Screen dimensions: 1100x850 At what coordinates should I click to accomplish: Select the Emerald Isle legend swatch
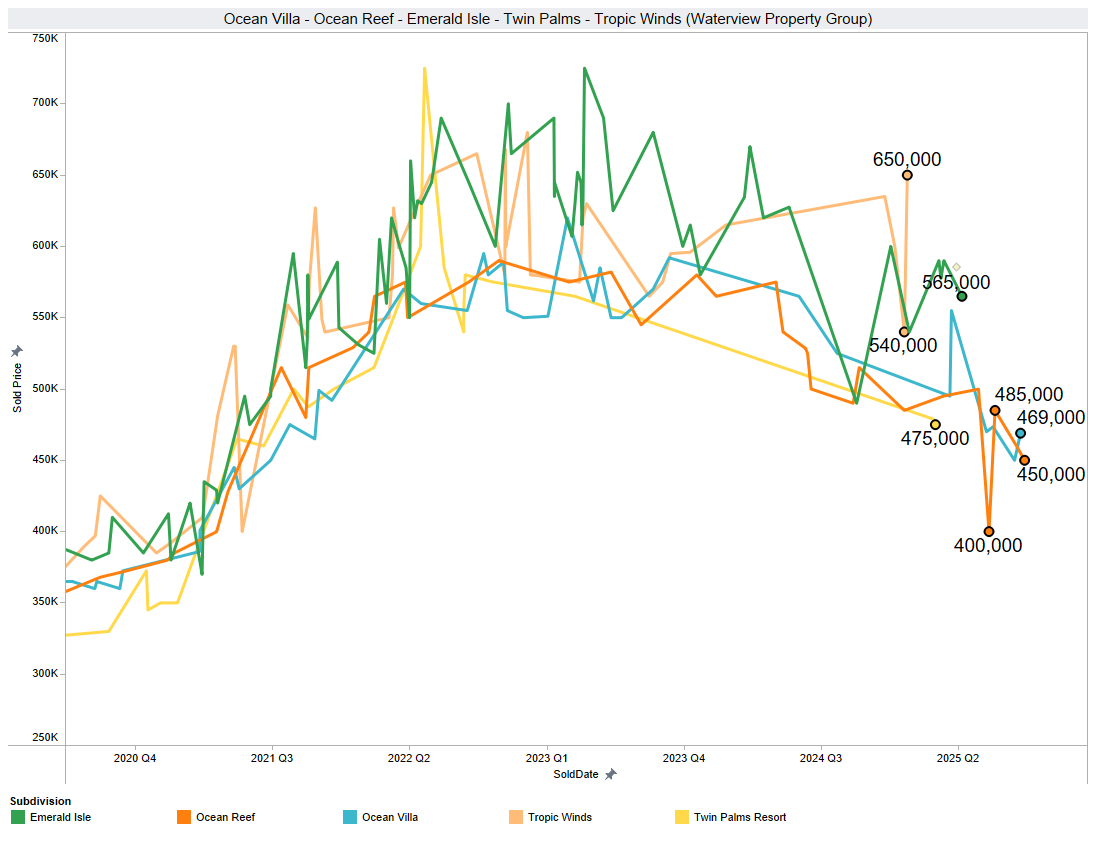pyautogui.click(x=18, y=817)
